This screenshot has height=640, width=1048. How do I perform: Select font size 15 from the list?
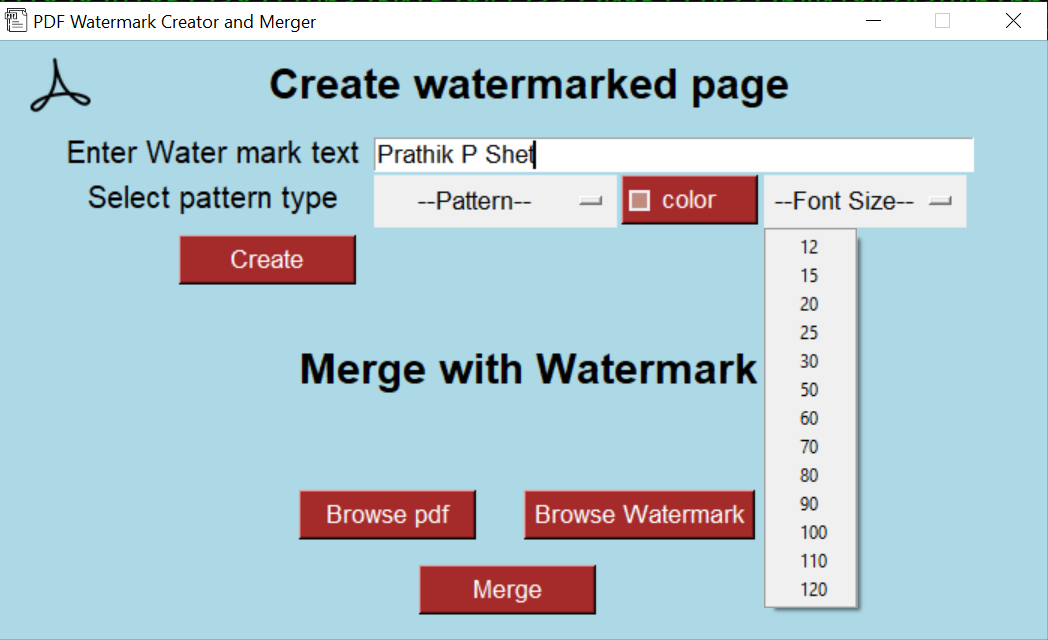pos(809,275)
